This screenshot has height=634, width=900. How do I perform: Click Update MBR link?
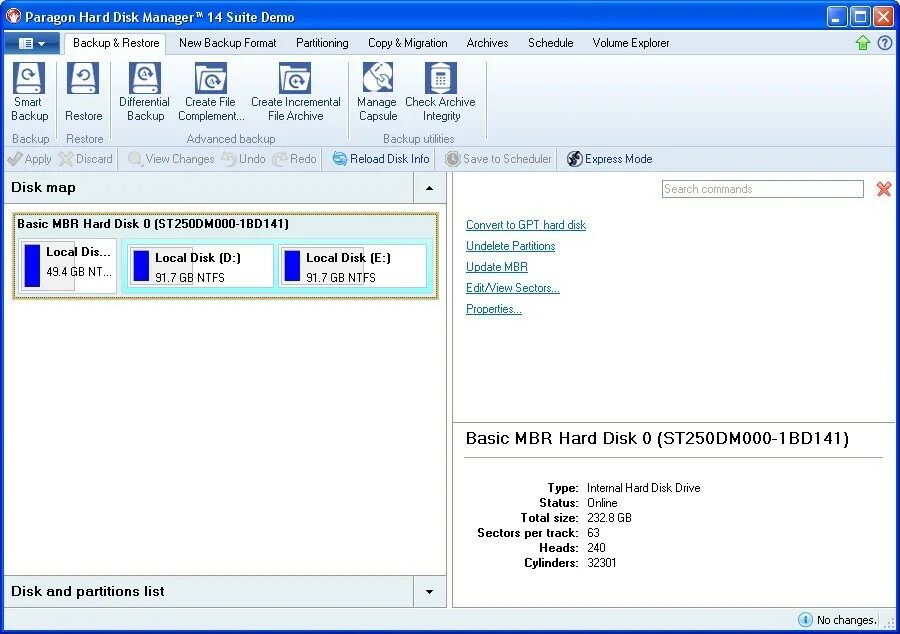click(x=496, y=267)
